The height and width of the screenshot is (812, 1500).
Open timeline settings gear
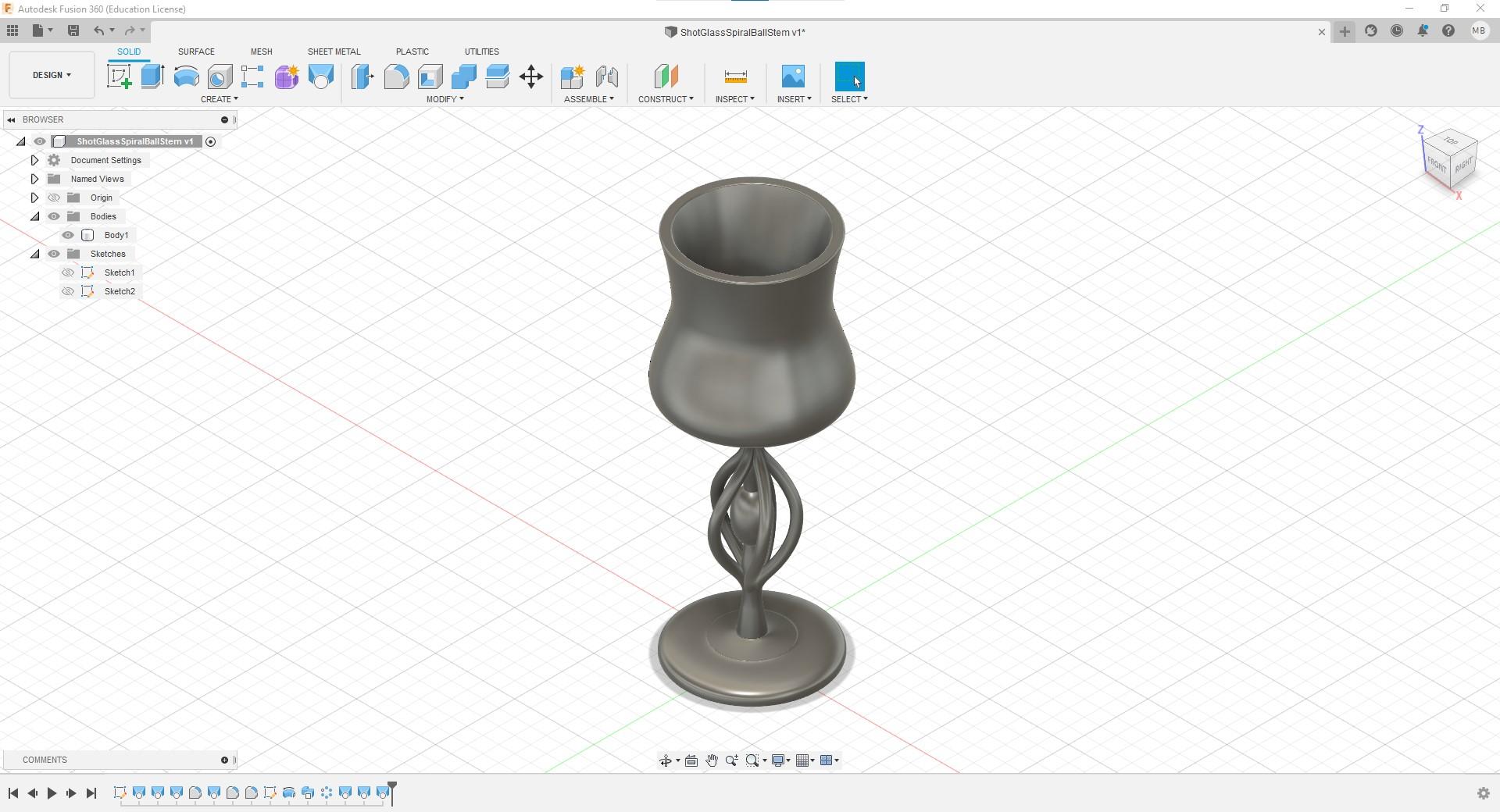coord(1483,793)
